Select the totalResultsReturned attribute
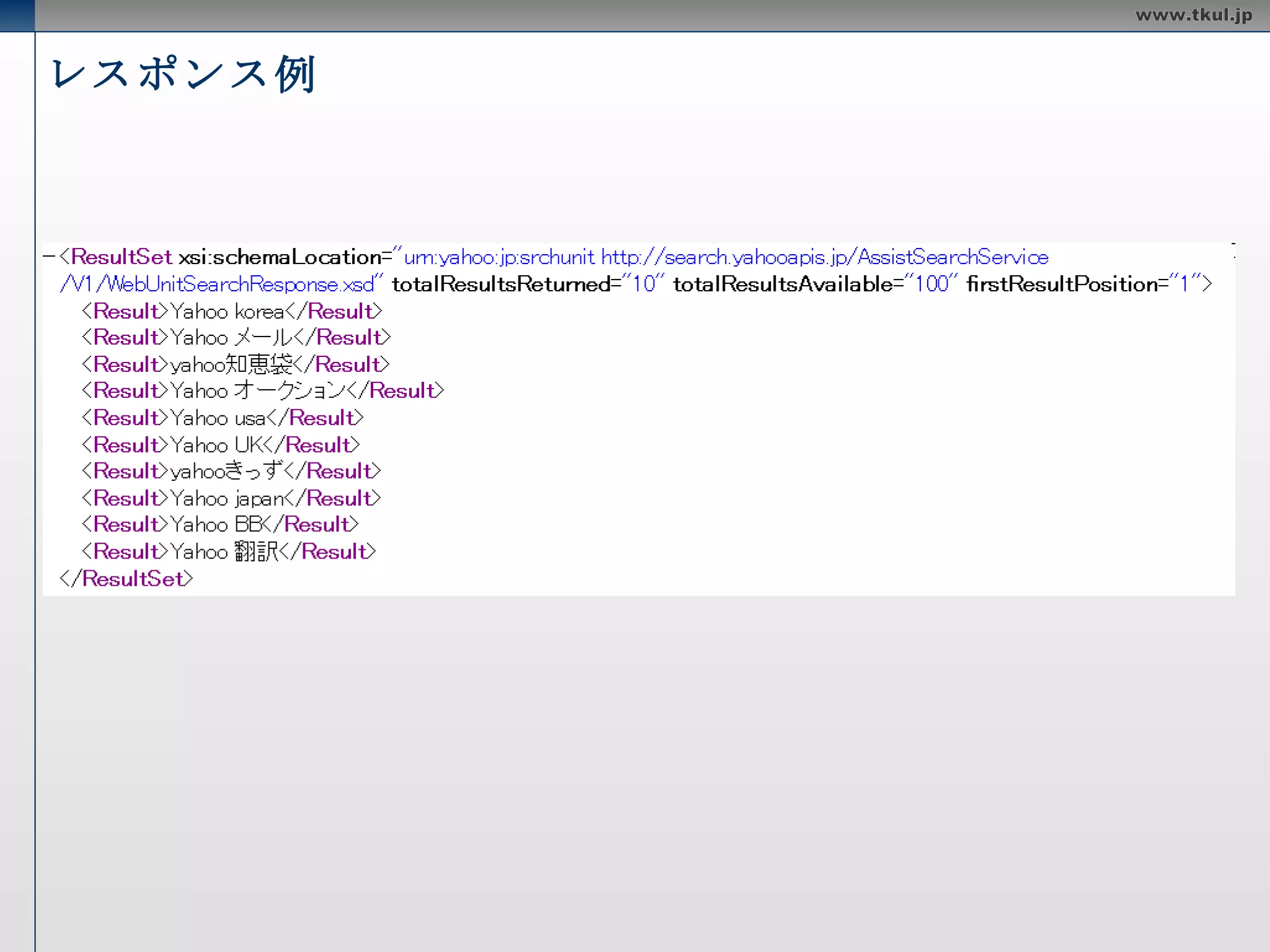The height and width of the screenshot is (952, 1270). tap(501, 284)
